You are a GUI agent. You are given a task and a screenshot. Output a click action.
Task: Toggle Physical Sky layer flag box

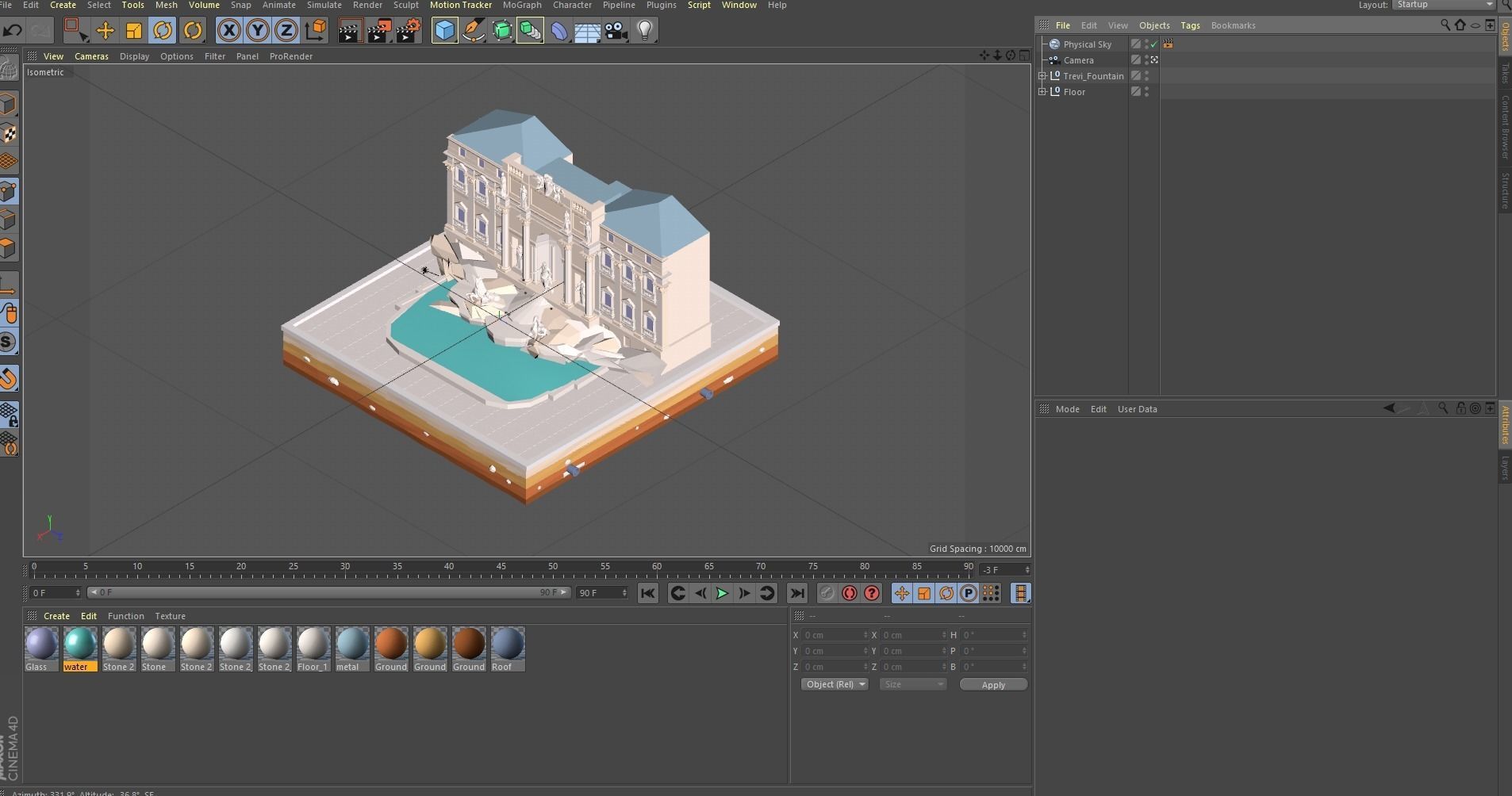click(1135, 44)
